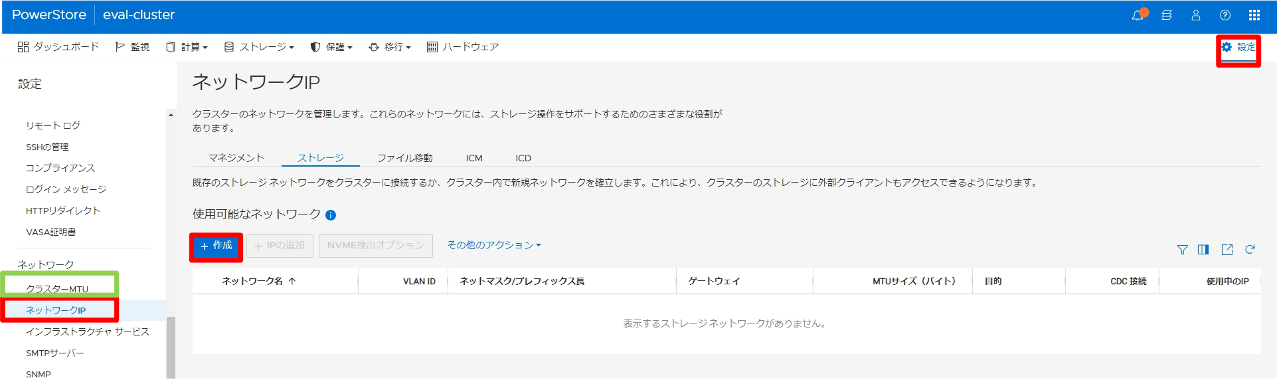
Task: Open the user account icon
Action: [1196, 15]
